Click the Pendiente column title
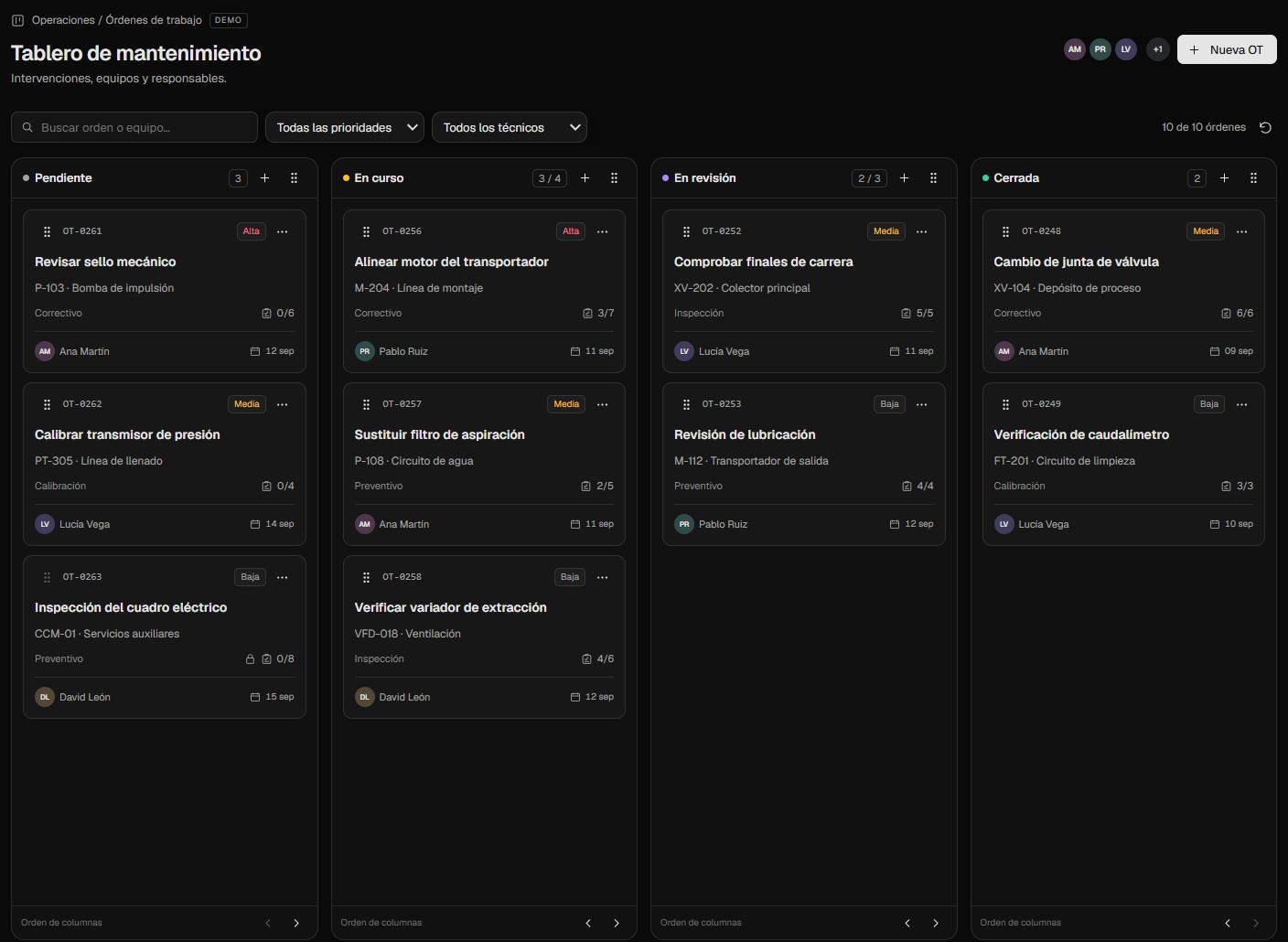The width and height of the screenshot is (1288, 942). point(63,178)
